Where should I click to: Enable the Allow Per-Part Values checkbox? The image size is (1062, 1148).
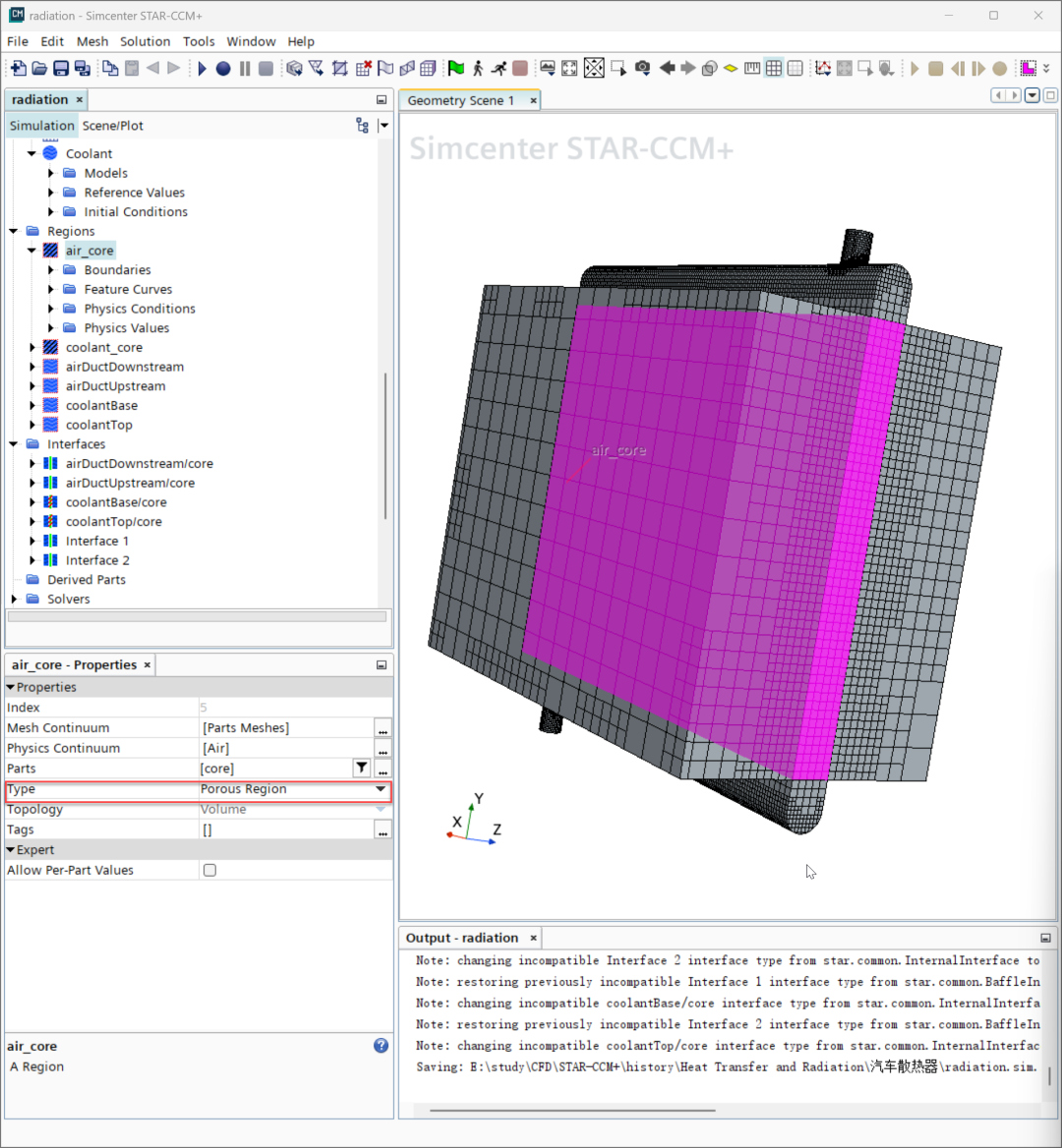(210, 870)
